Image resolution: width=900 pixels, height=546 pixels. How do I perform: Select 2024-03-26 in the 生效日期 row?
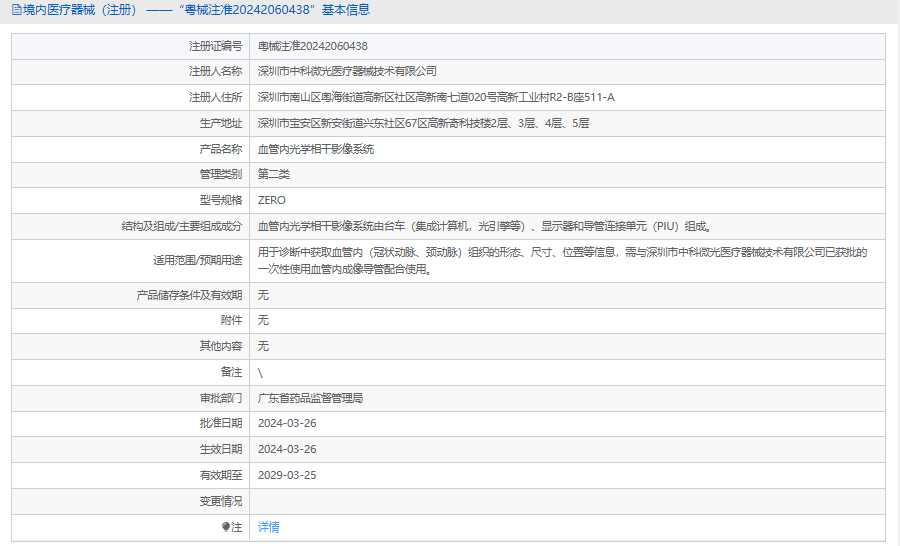coord(287,449)
